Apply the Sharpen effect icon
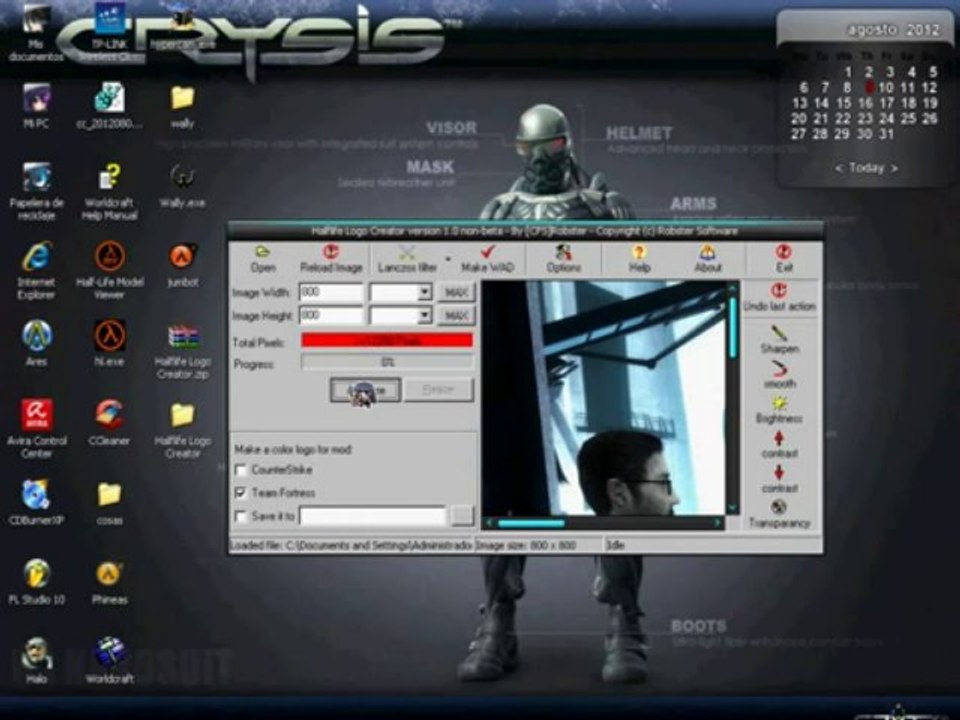Screen dimensions: 960x720 [779, 333]
